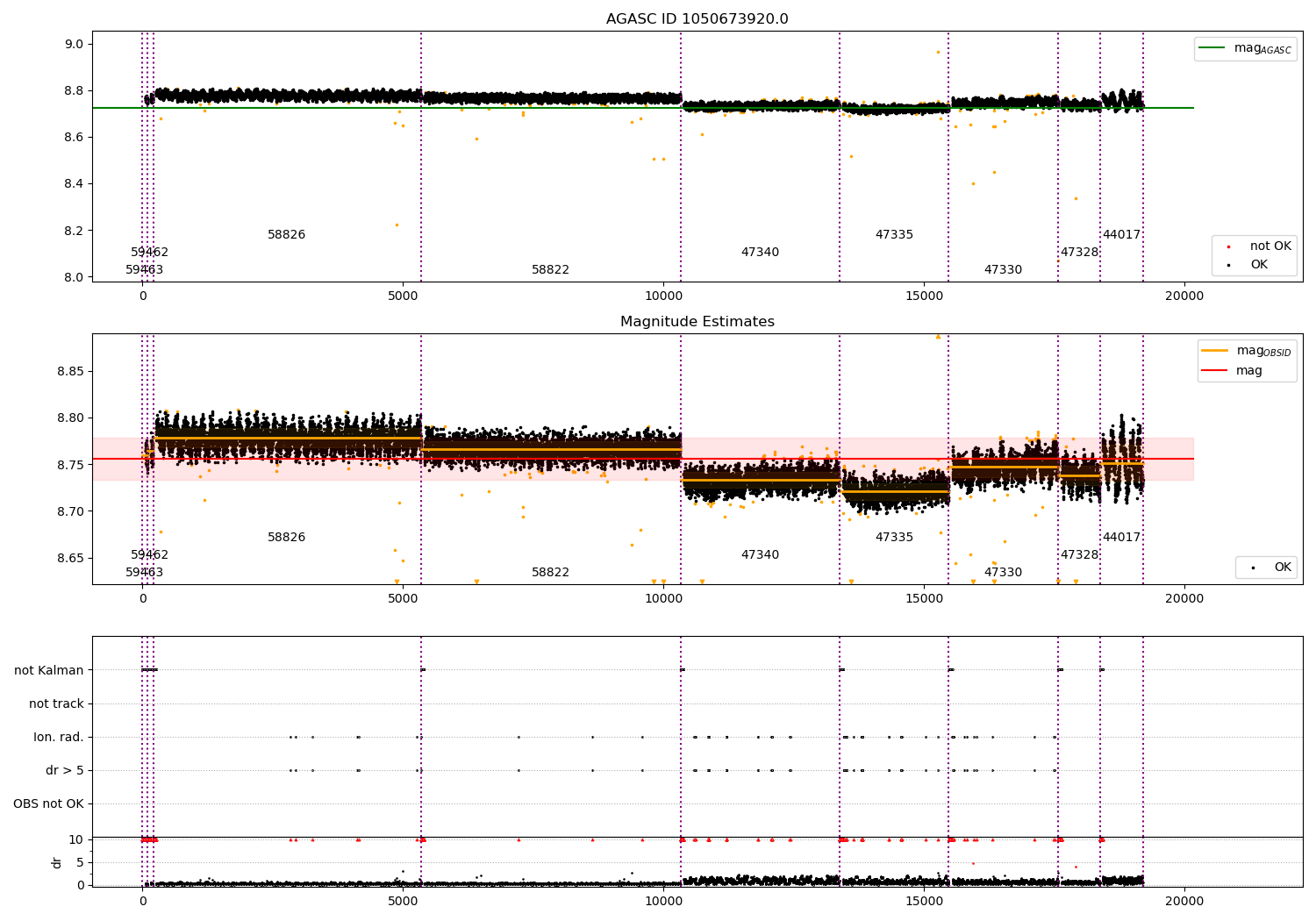Viewport: 1316px width, 921px height.
Task: Click obsid label 47330 in Magnitude Estimates plot
Action: point(1003,573)
